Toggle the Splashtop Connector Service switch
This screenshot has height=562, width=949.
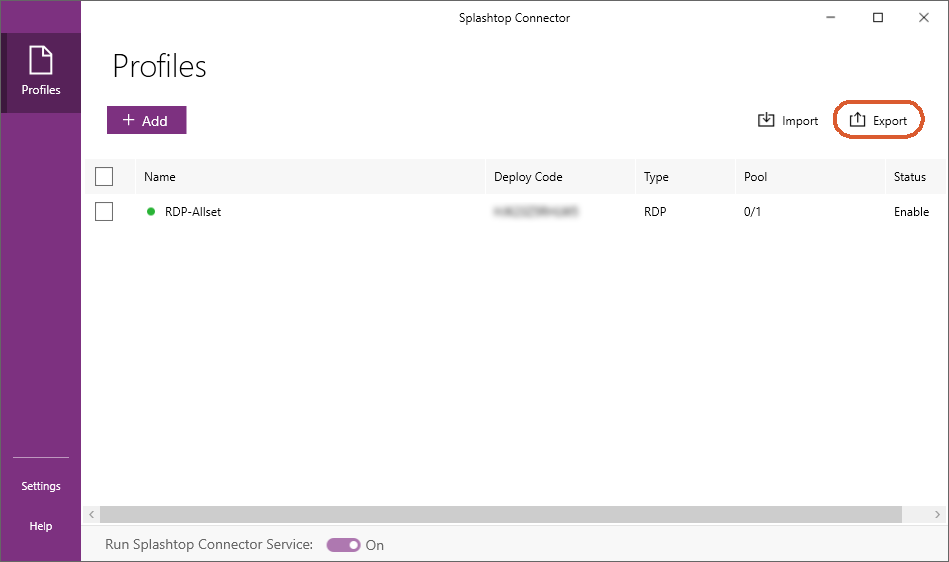coord(343,545)
